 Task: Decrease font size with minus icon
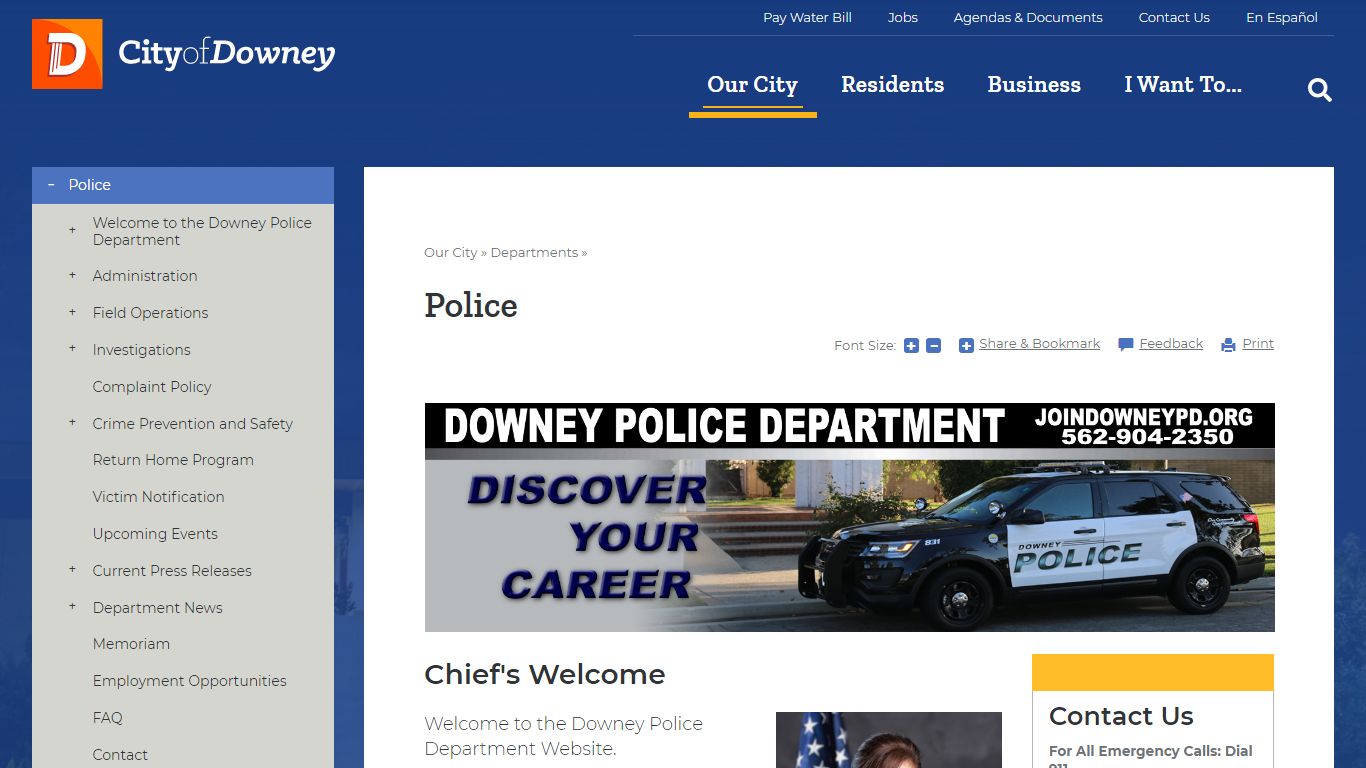tap(933, 345)
